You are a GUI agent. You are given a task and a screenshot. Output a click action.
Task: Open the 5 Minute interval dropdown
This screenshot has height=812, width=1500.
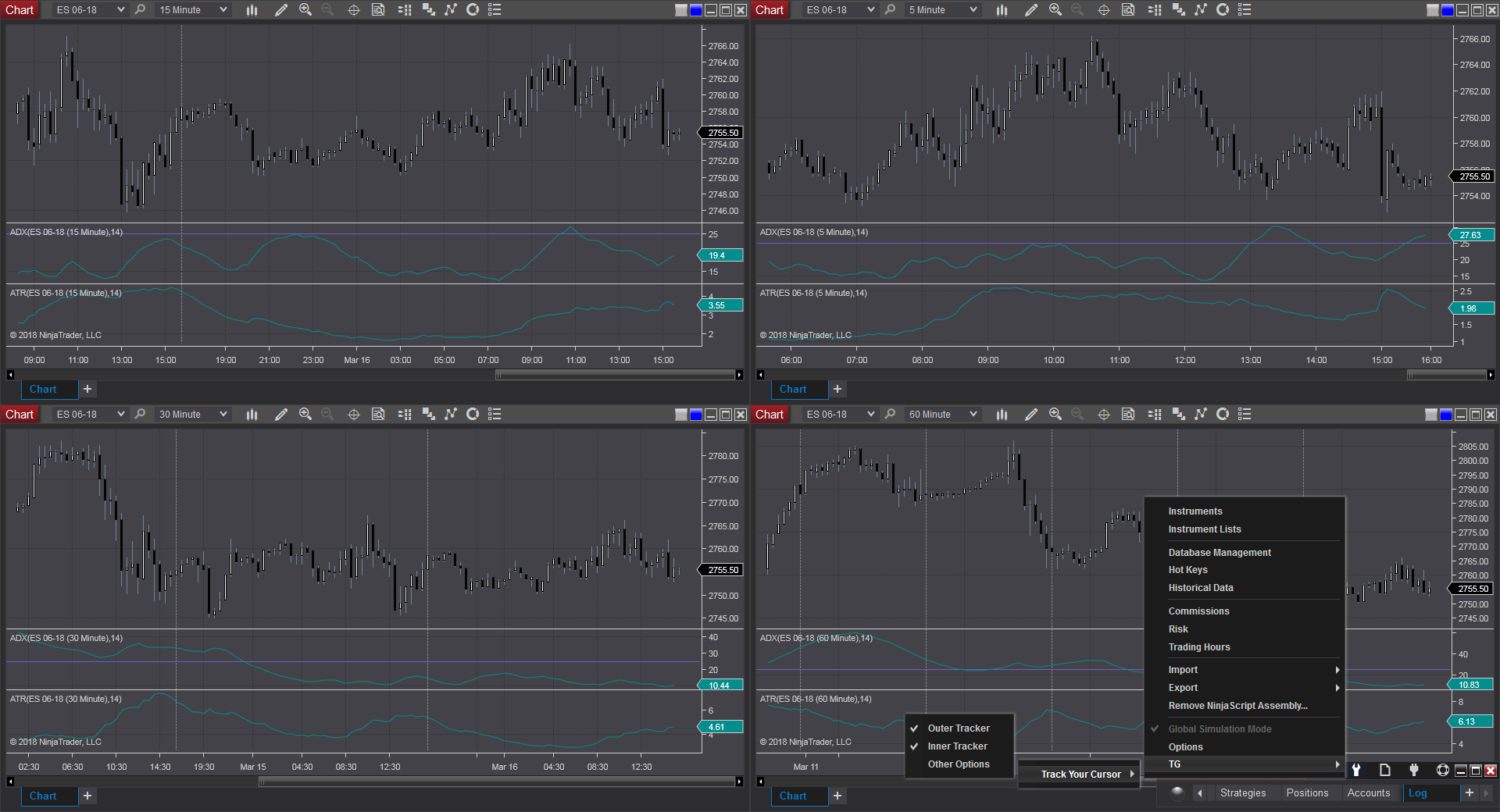point(942,9)
